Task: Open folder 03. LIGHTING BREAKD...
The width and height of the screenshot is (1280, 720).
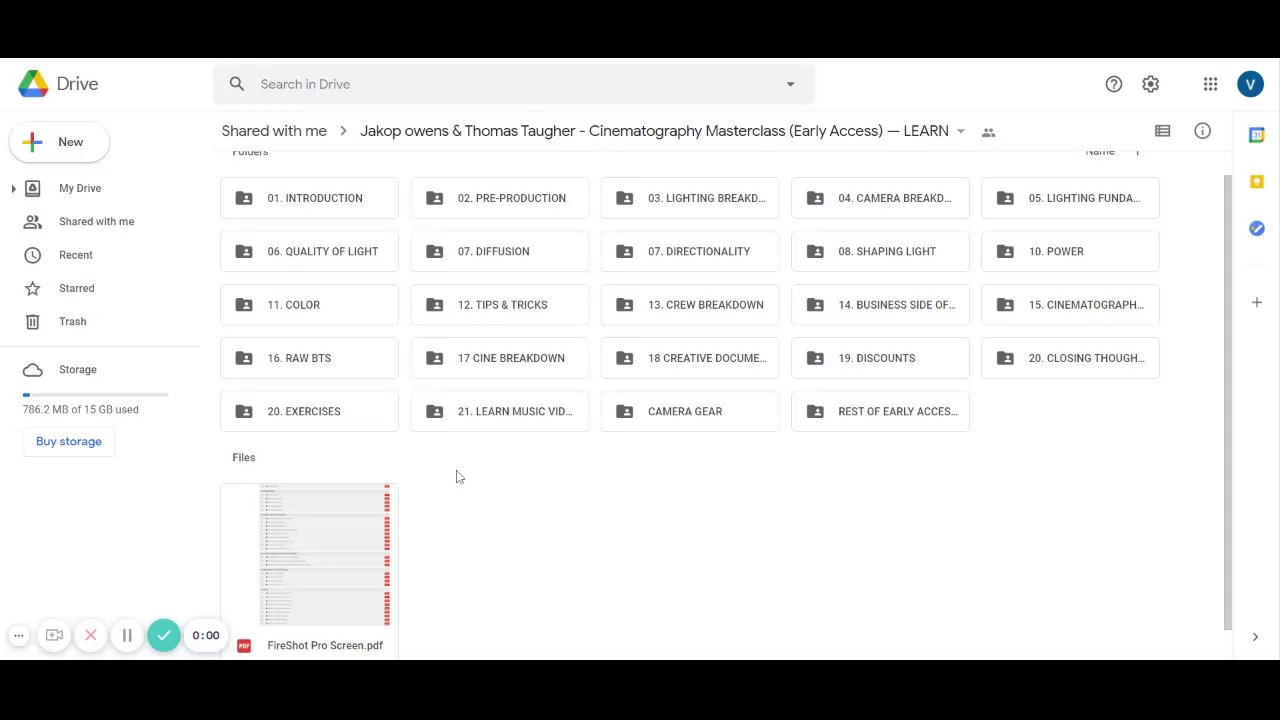Action: (x=690, y=198)
